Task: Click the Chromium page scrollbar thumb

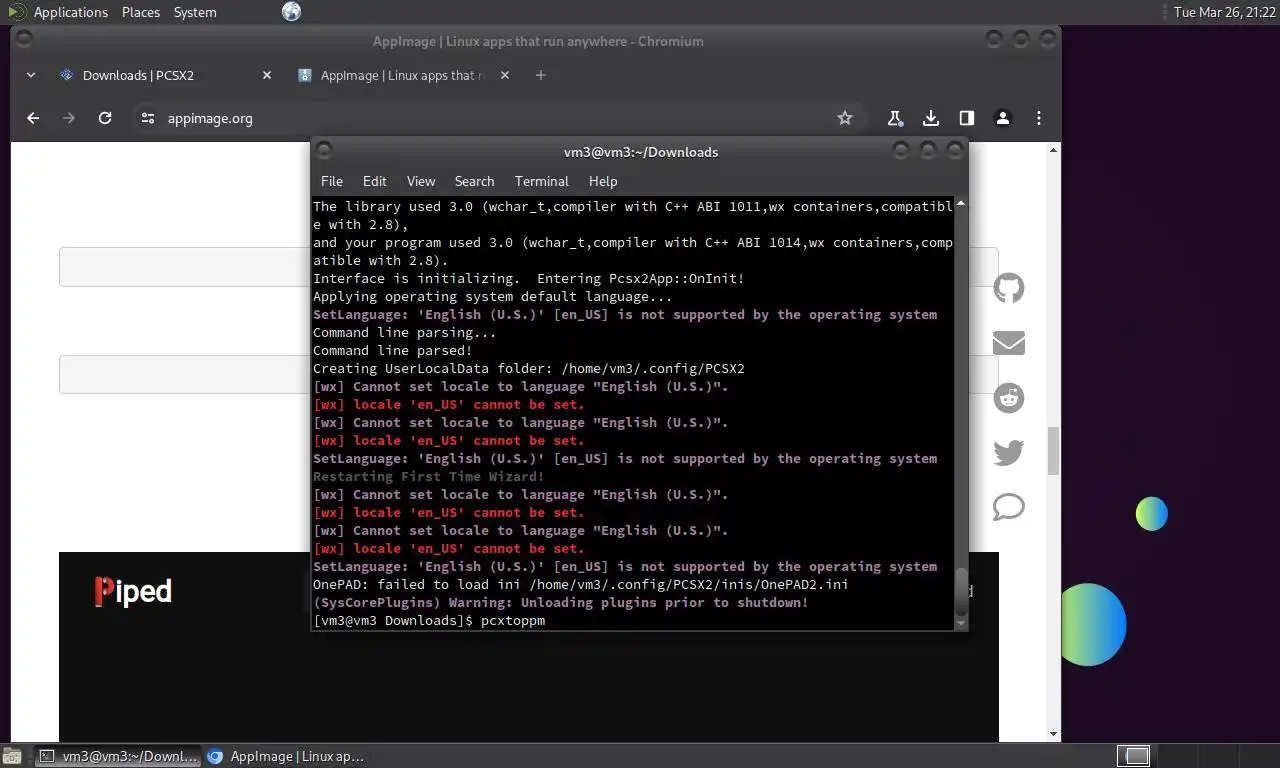Action: pyautogui.click(x=1053, y=451)
